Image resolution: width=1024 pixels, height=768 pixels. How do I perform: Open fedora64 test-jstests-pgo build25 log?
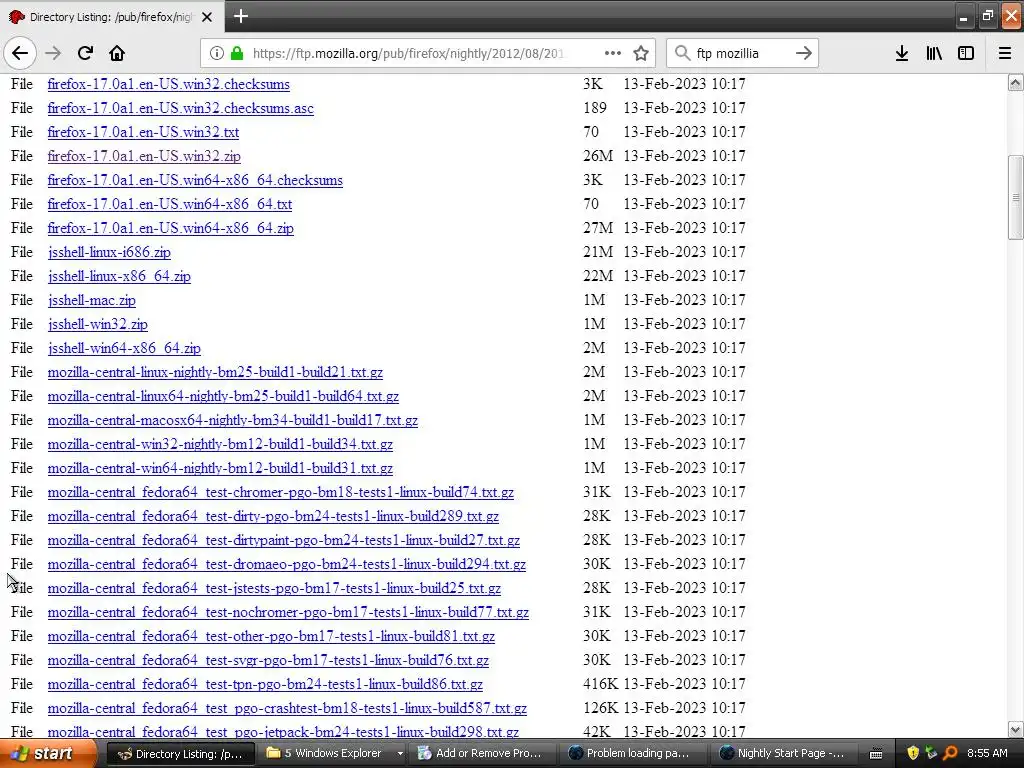click(274, 588)
